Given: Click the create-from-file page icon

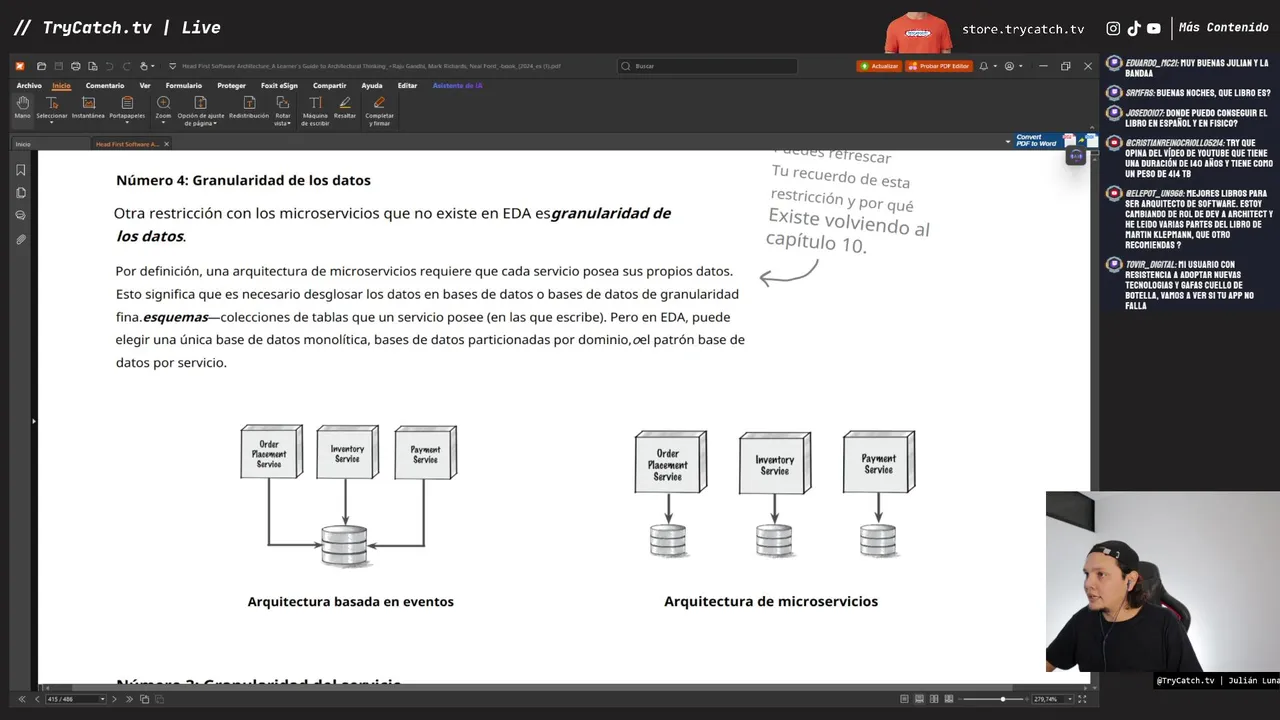Looking at the screenshot, I should pyautogui.click(x=92, y=66).
